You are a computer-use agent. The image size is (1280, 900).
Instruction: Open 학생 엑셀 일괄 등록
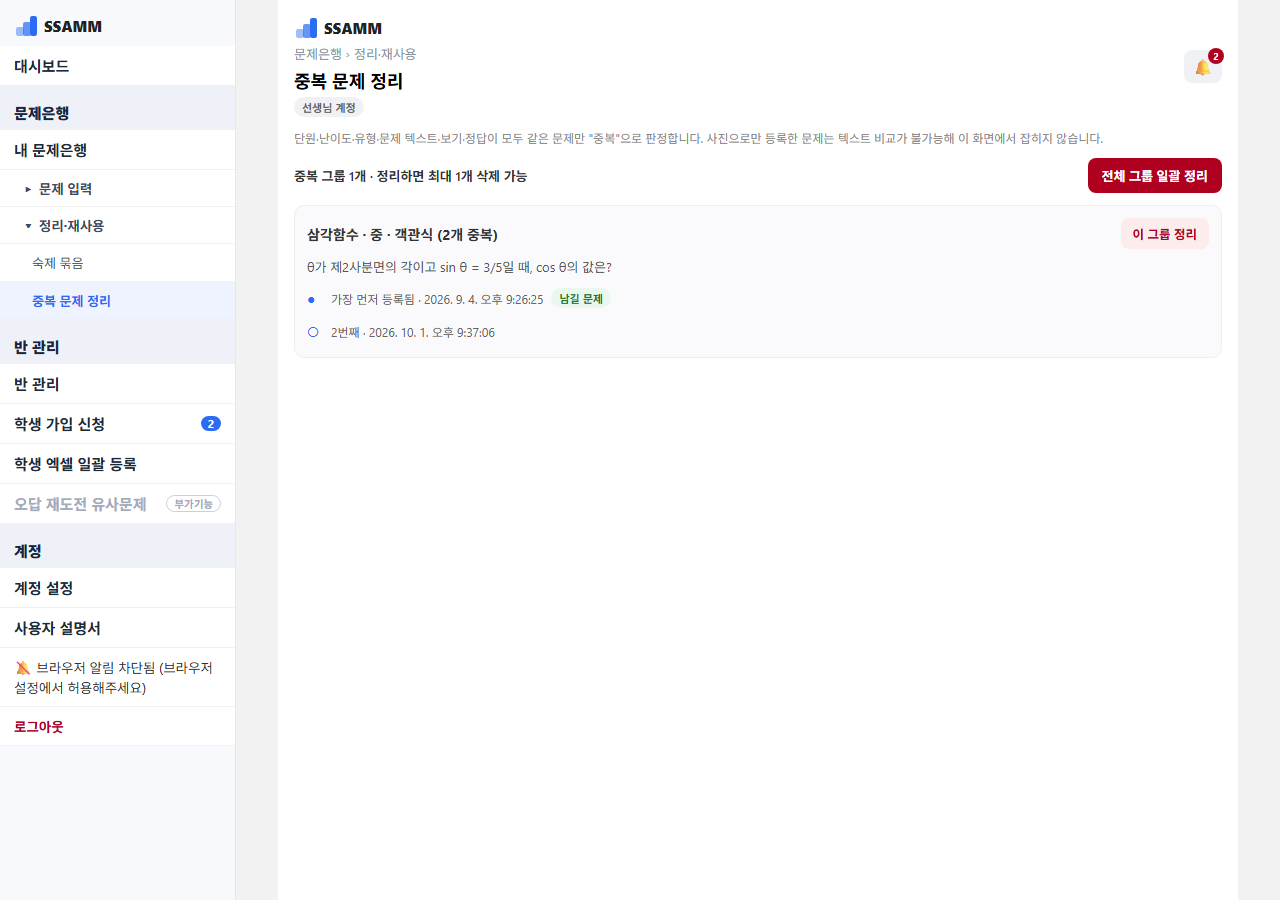coord(117,464)
